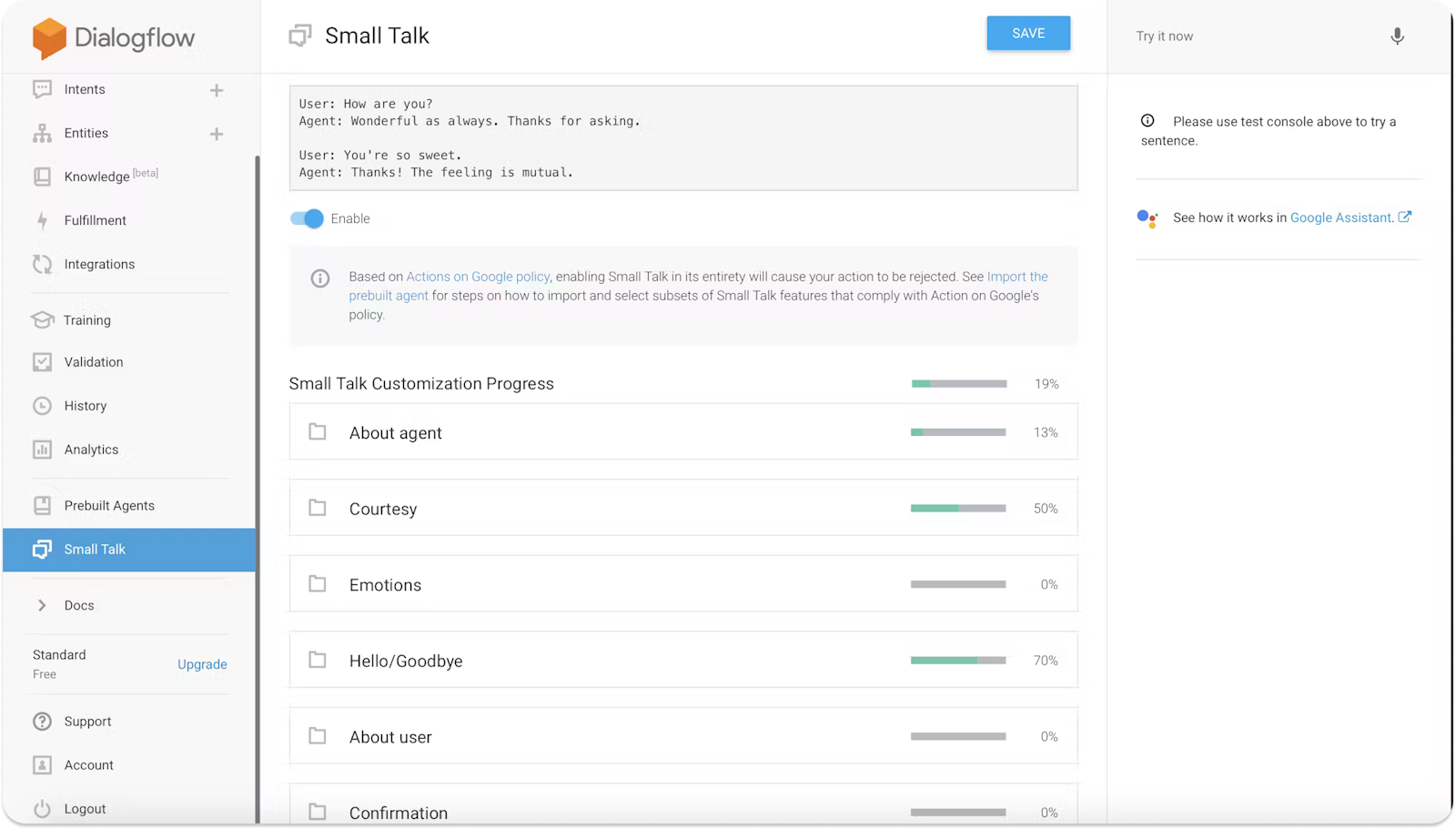Open the Account menu item
This screenshot has width=1456, height=829.
(x=88, y=764)
